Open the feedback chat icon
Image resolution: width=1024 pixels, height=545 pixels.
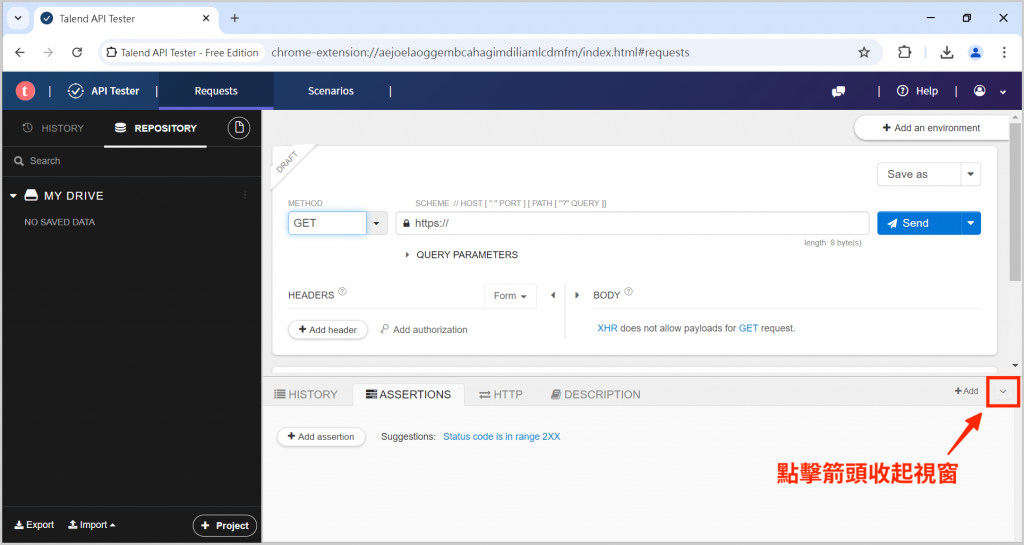pos(839,91)
